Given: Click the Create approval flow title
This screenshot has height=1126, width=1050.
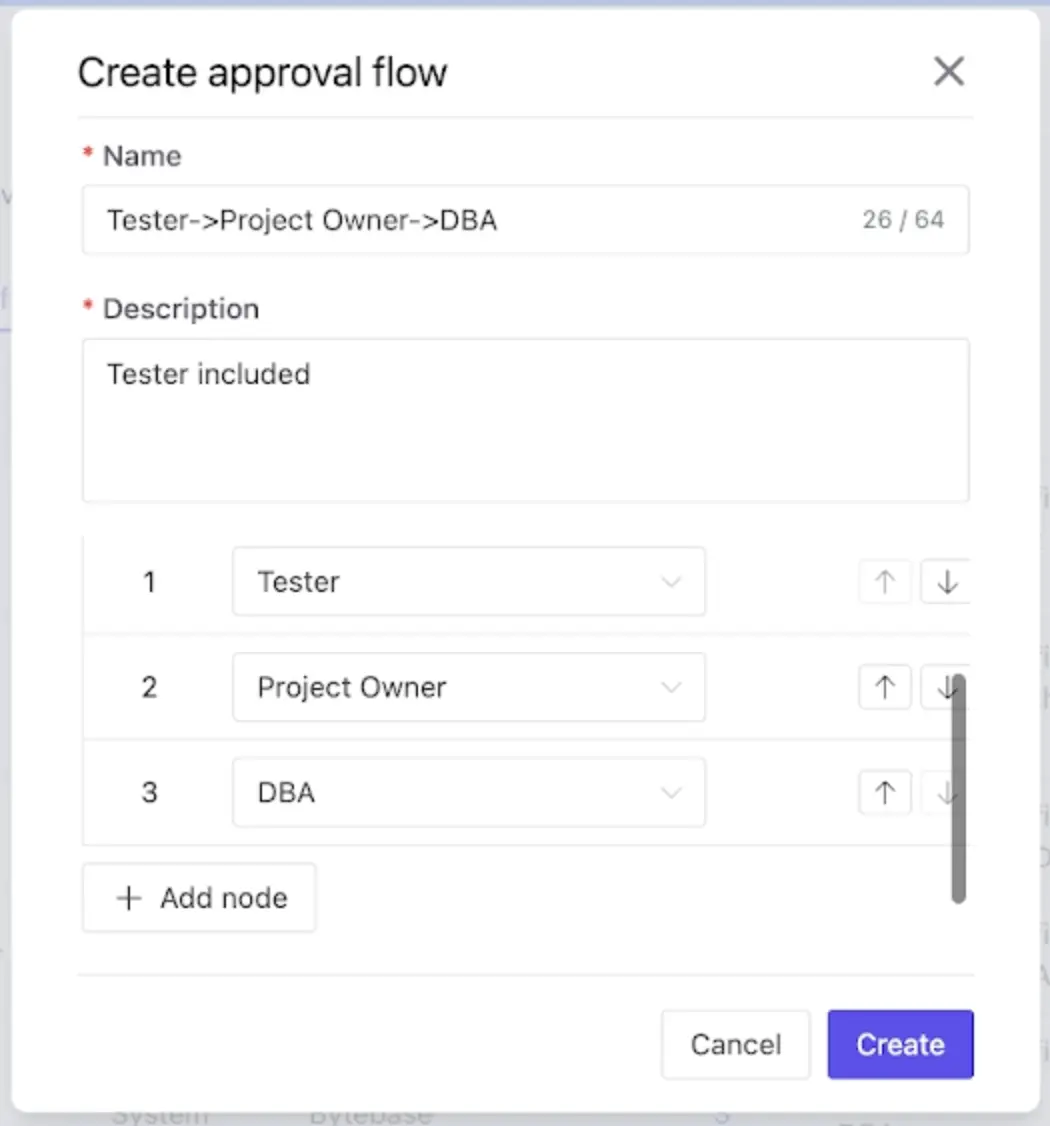Looking at the screenshot, I should 262,71.
